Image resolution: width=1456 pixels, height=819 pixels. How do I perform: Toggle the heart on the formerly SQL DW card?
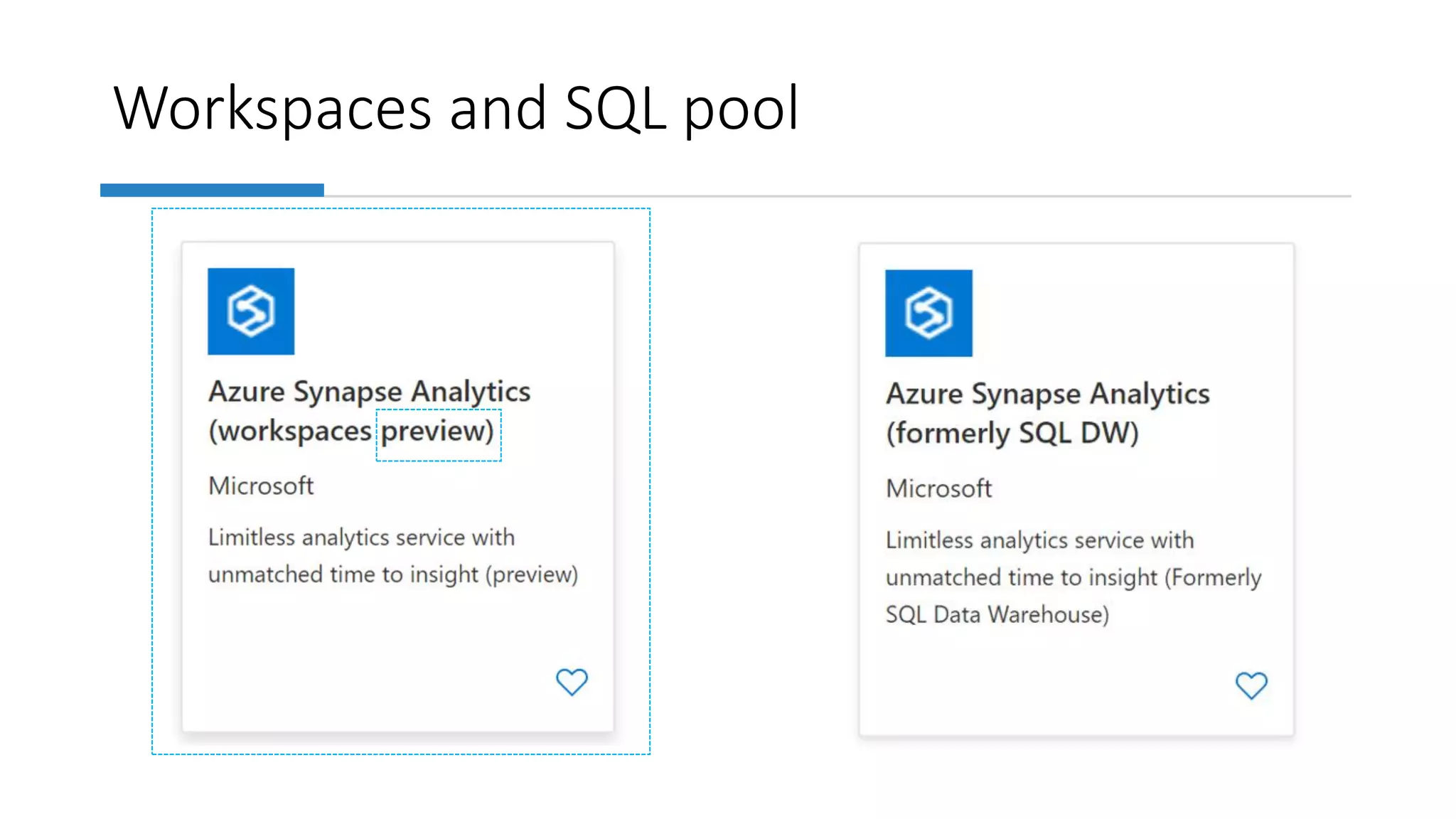click(1251, 685)
